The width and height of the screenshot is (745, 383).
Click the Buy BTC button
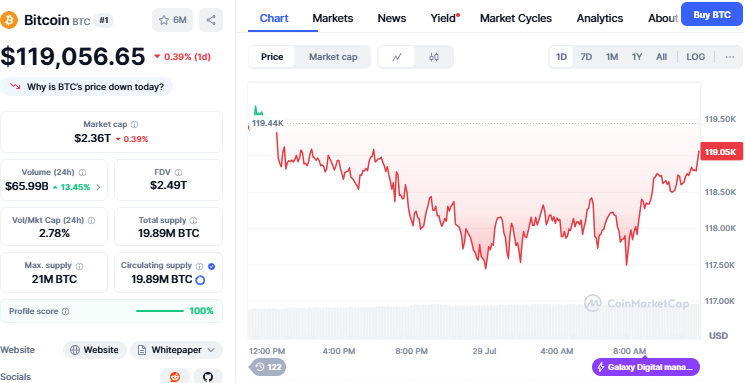pyautogui.click(x=711, y=15)
